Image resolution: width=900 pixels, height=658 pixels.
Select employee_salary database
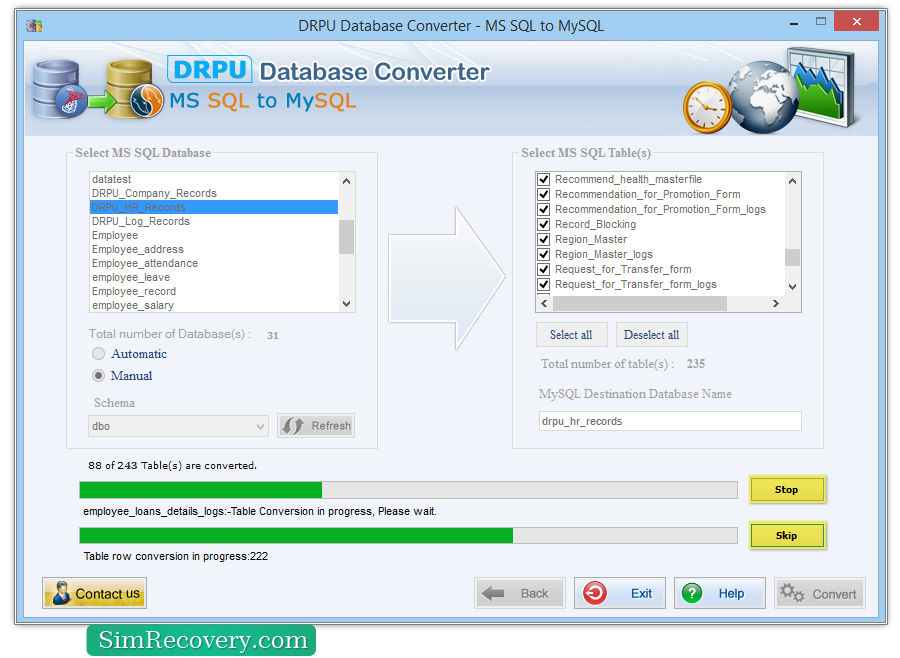click(x=214, y=305)
